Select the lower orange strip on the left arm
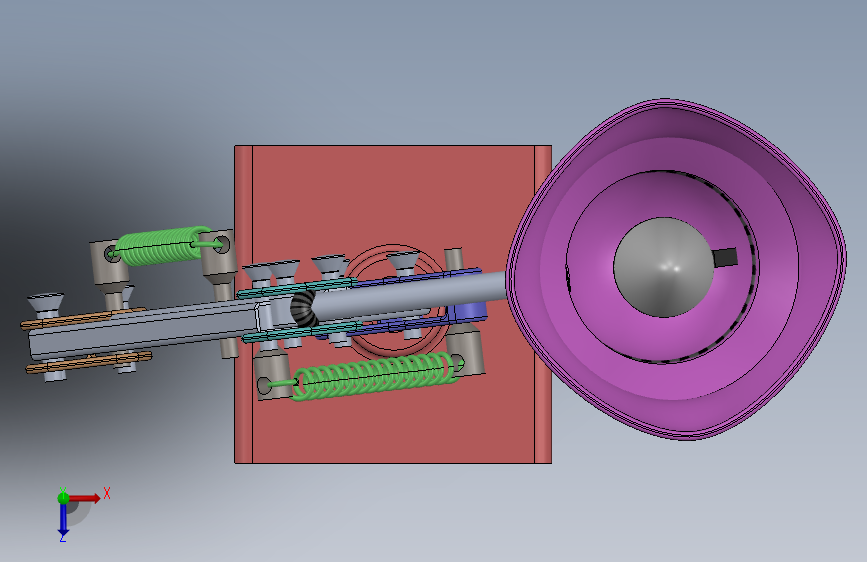Screen dimensions: 867x562 pyautogui.click(x=88, y=362)
